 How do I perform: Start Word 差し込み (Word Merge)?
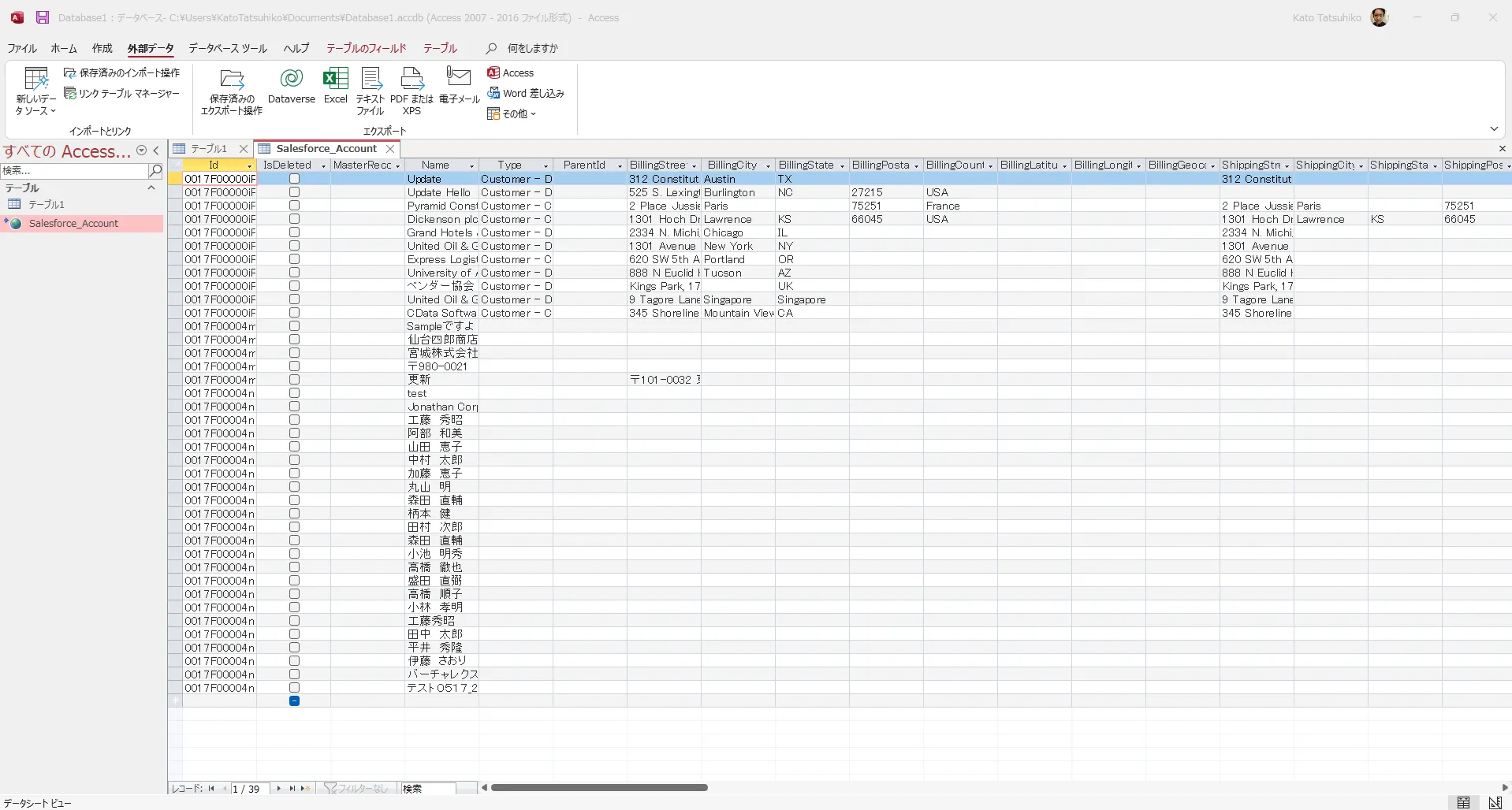tap(527, 92)
